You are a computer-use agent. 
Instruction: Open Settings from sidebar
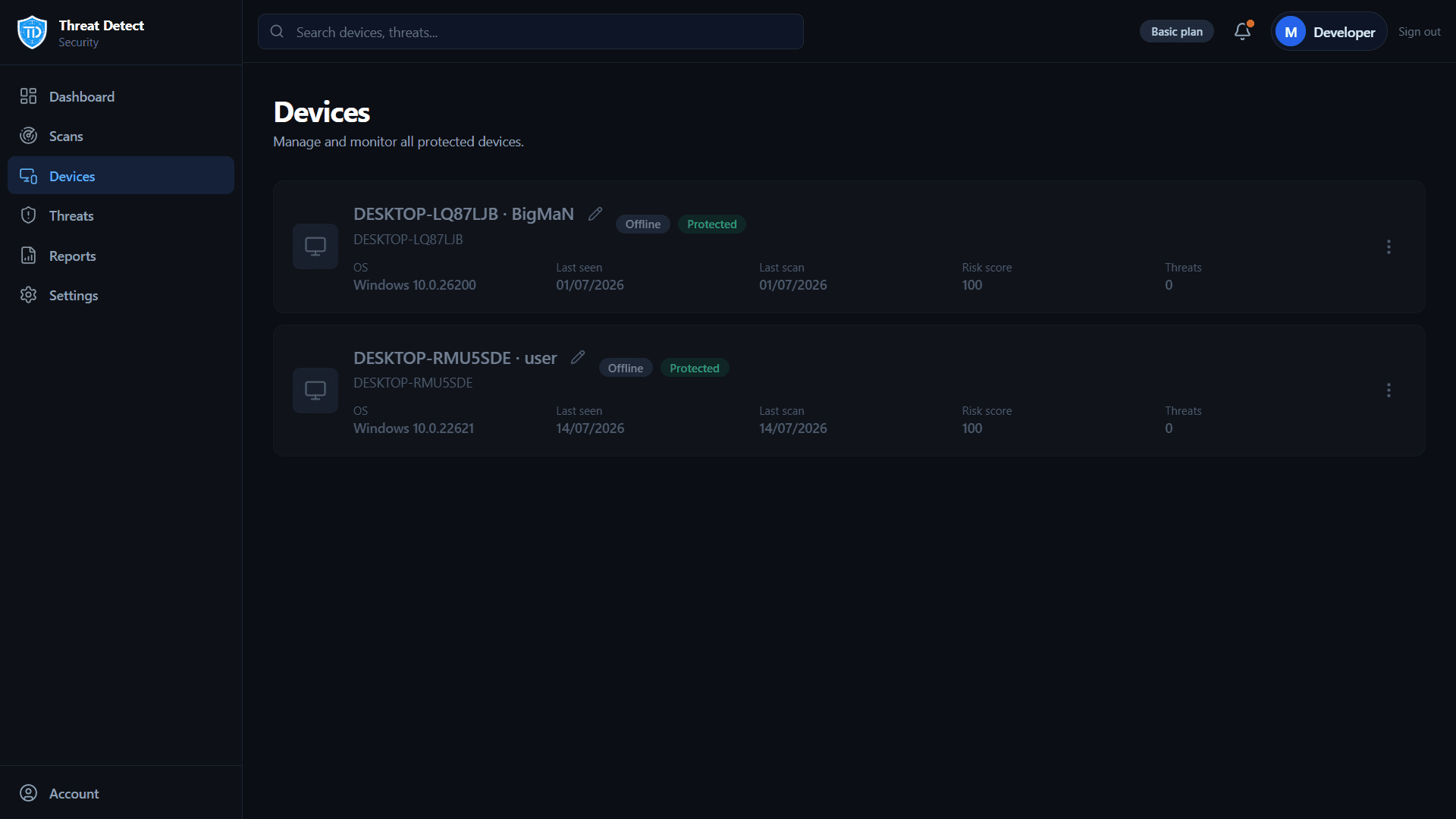[121, 295]
